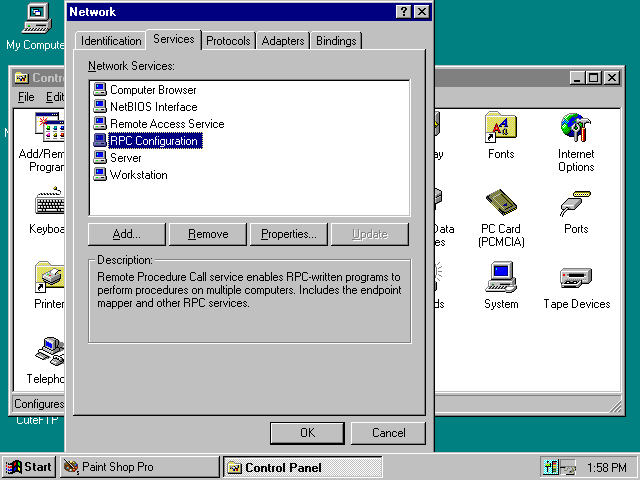
Task: Minimize the Control Panel window
Action: click(x=578, y=78)
